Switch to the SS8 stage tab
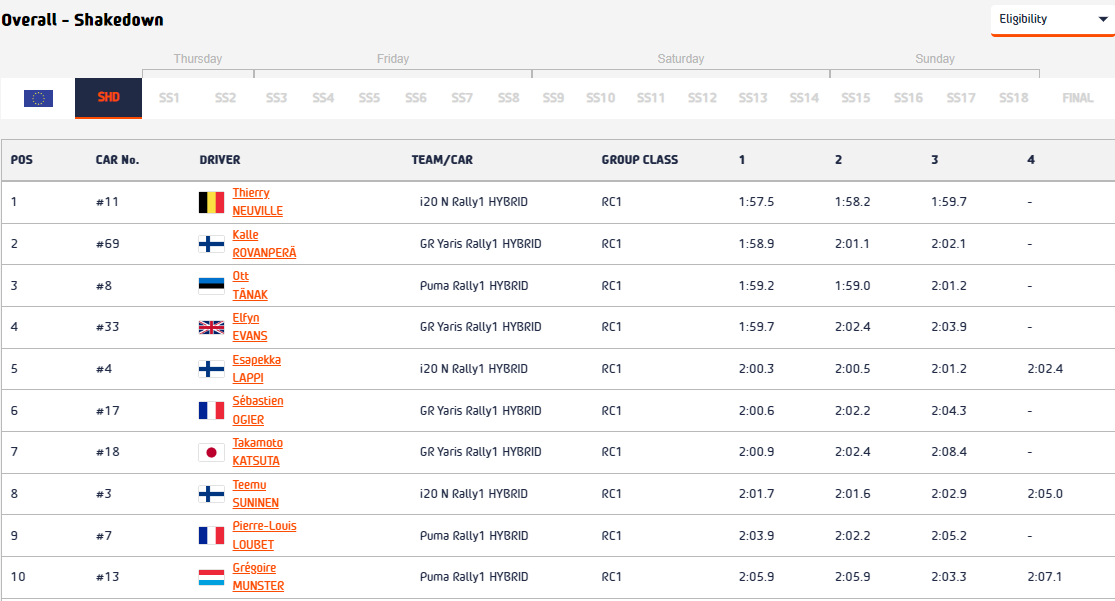This screenshot has height=601, width=1115. pos(508,98)
